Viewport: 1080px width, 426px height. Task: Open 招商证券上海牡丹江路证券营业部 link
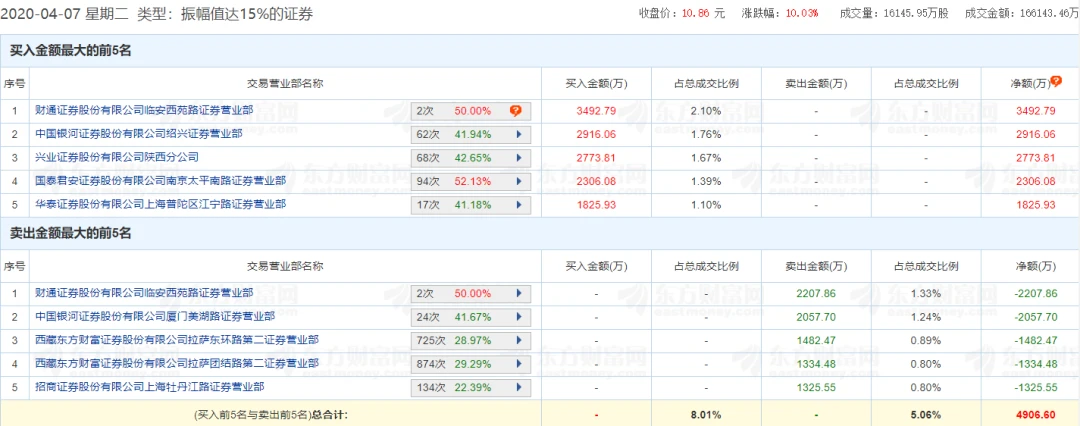[149, 387]
